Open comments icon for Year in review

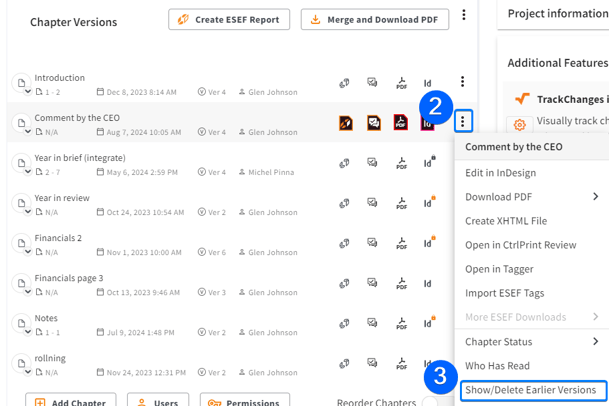coord(372,203)
